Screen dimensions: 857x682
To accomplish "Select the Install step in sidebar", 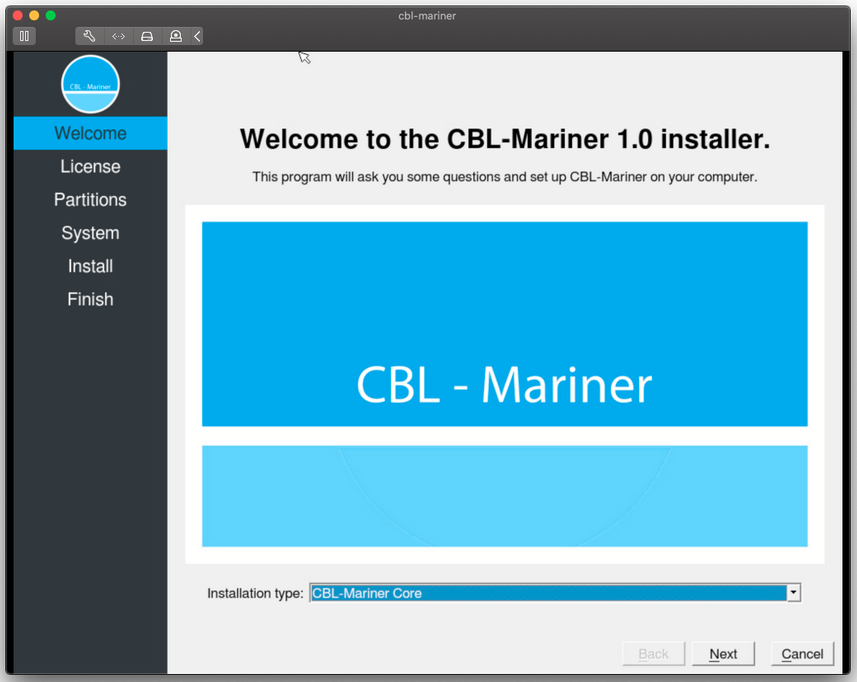I will 90,266.
